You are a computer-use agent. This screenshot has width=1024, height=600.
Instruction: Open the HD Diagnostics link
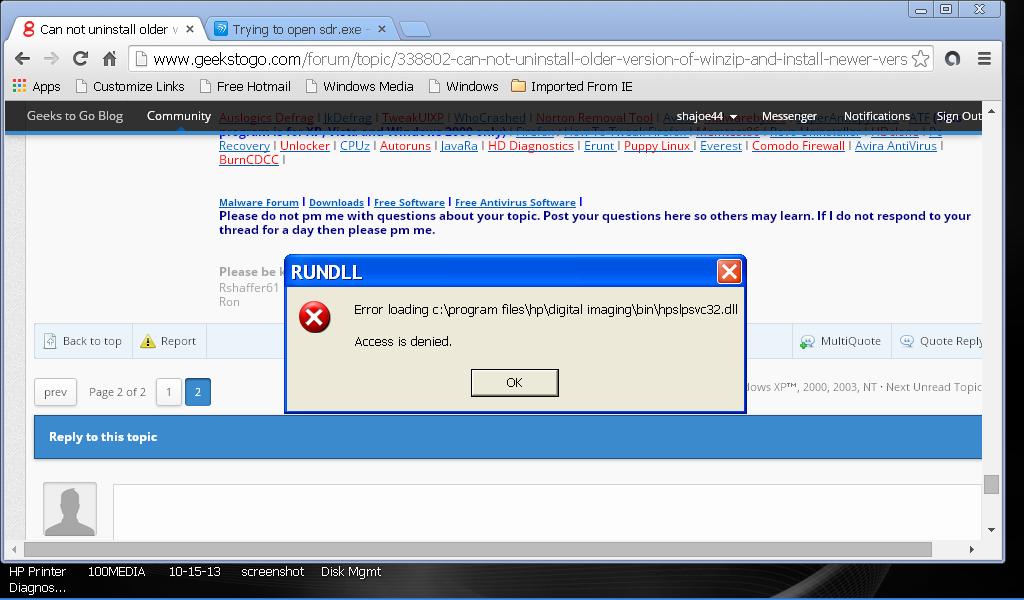click(x=531, y=146)
